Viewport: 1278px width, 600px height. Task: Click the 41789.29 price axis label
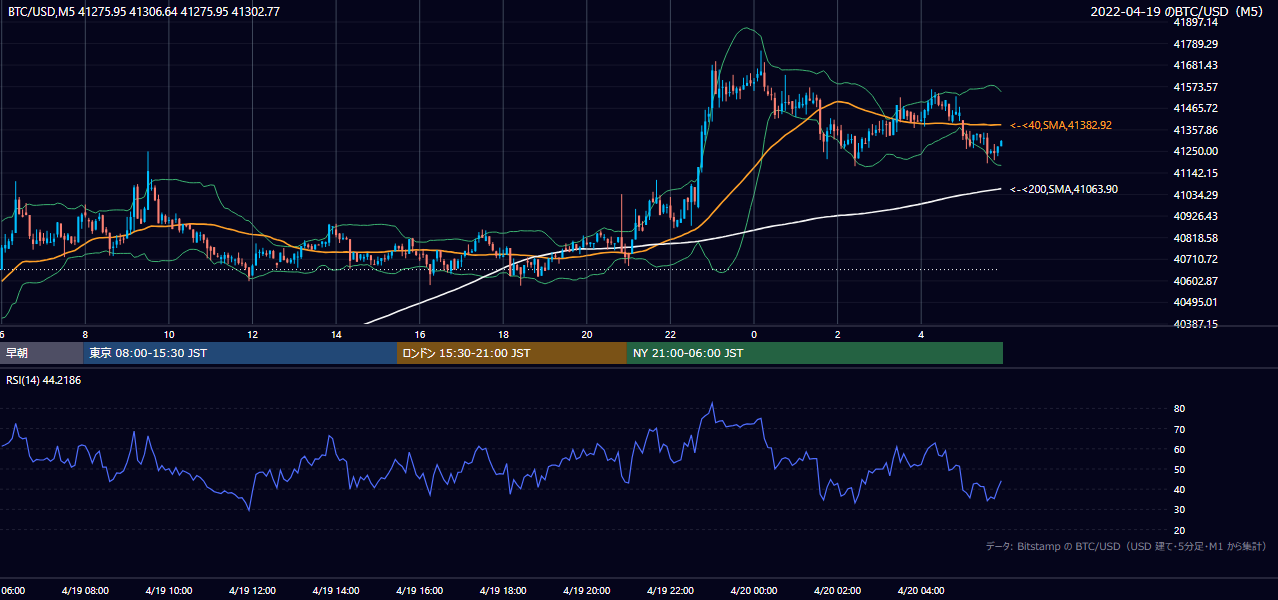[x=1196, y=44]
